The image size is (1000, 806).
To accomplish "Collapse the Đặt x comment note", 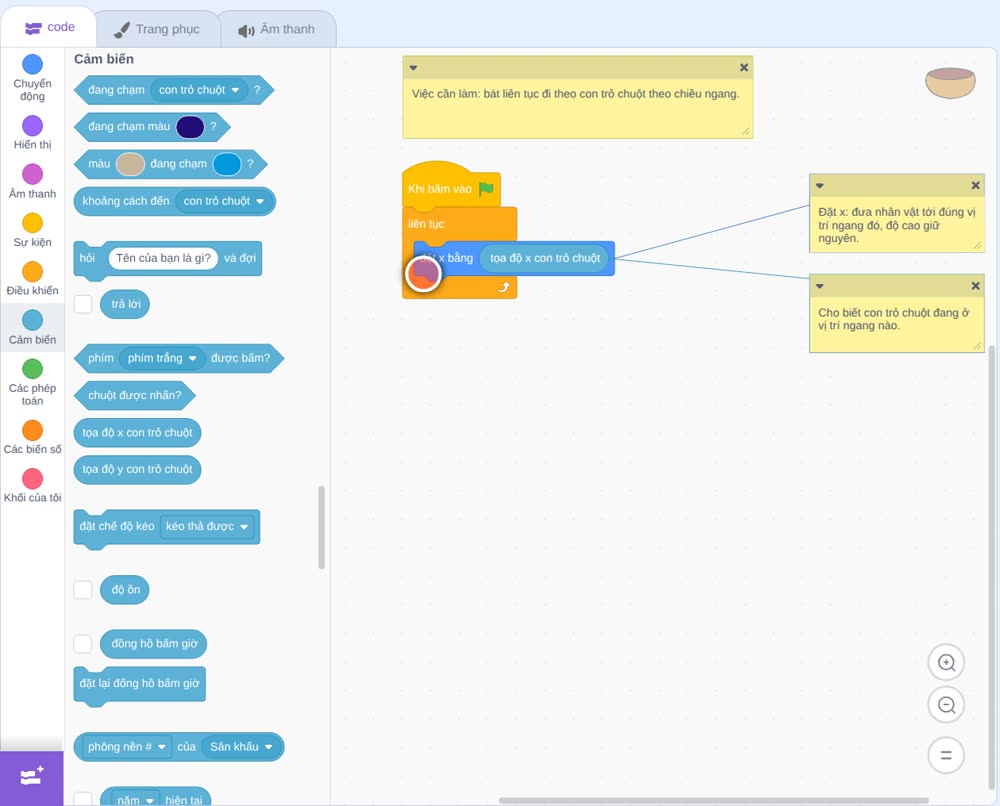I will point(820,186).
